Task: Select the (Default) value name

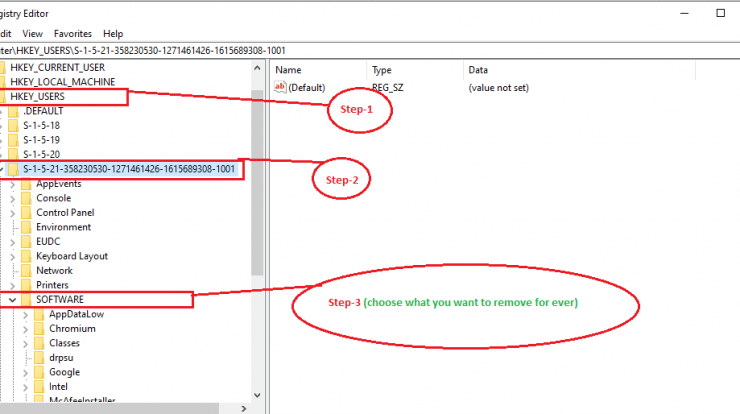Action: click(x=307, y=88)
